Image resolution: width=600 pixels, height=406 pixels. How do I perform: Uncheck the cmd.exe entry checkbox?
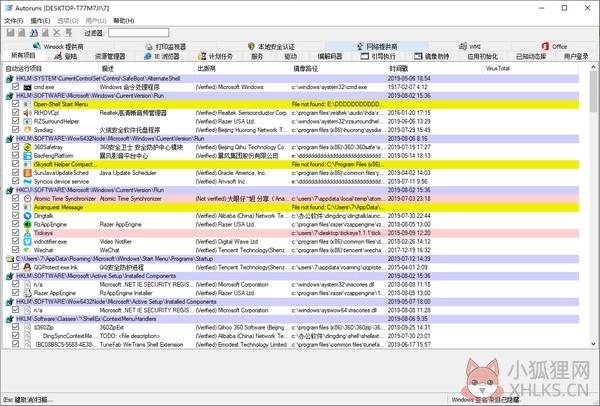[15, 87]
